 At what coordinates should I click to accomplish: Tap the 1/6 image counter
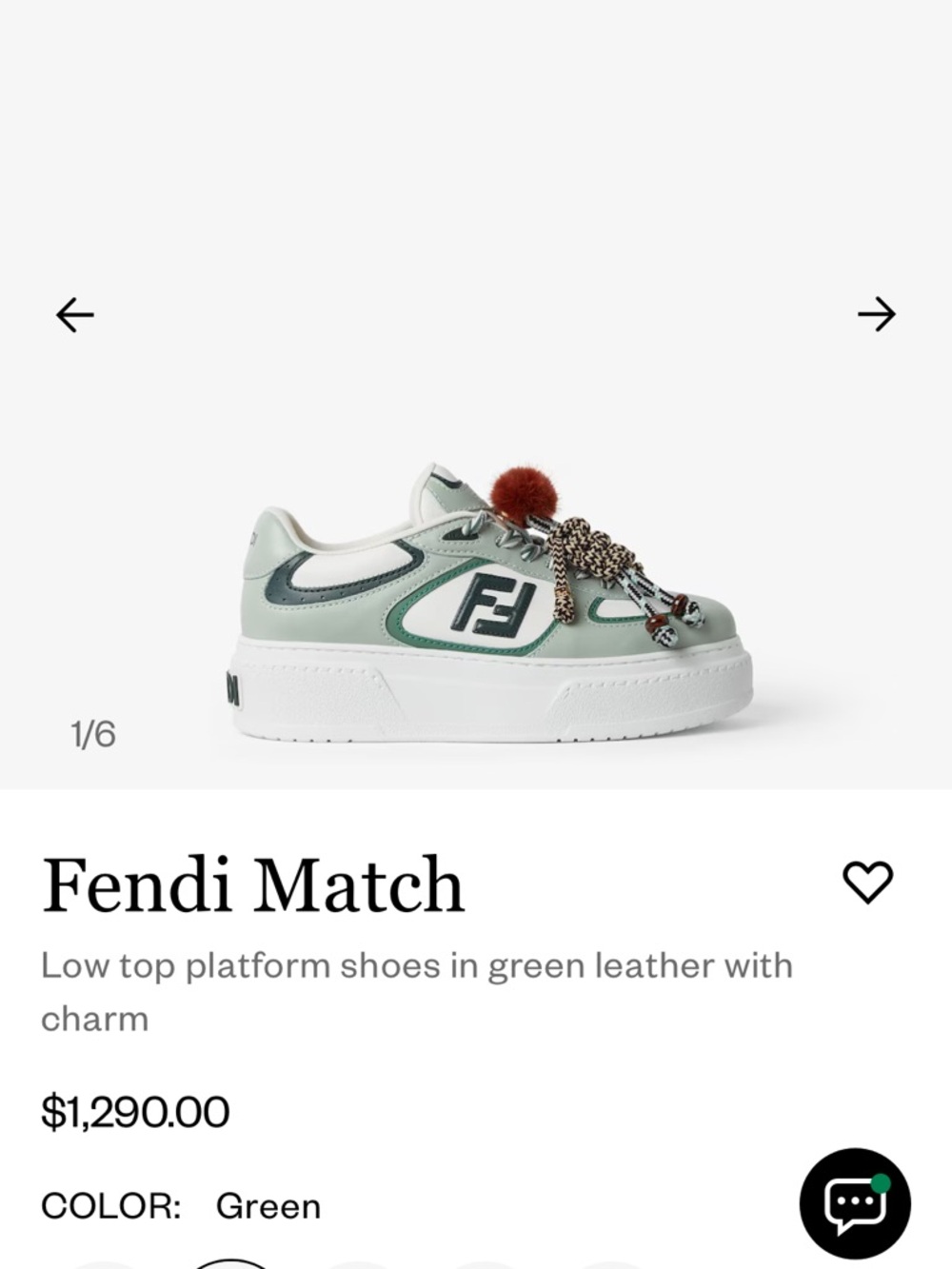tap(93, 734)
